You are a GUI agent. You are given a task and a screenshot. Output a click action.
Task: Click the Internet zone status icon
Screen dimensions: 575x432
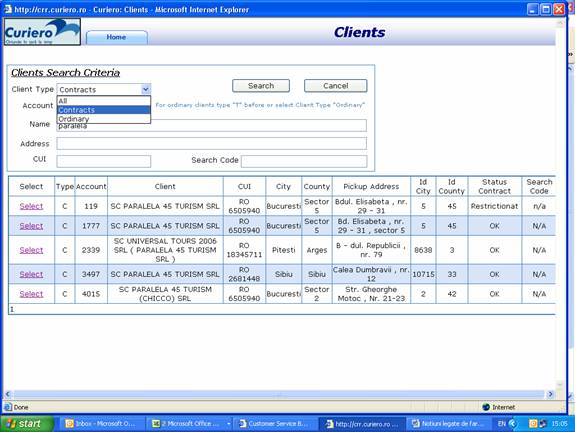pyautogui.click(x=486, y=407)
